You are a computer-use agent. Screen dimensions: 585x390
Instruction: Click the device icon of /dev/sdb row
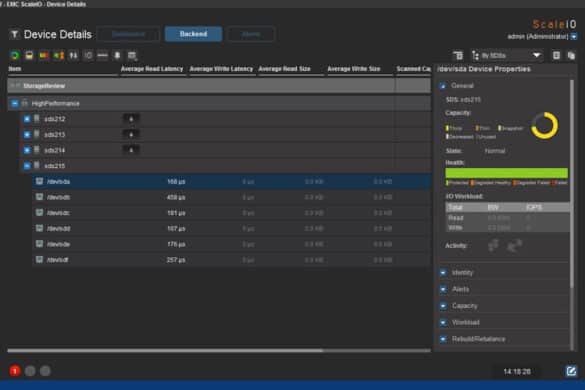[39, 197]
